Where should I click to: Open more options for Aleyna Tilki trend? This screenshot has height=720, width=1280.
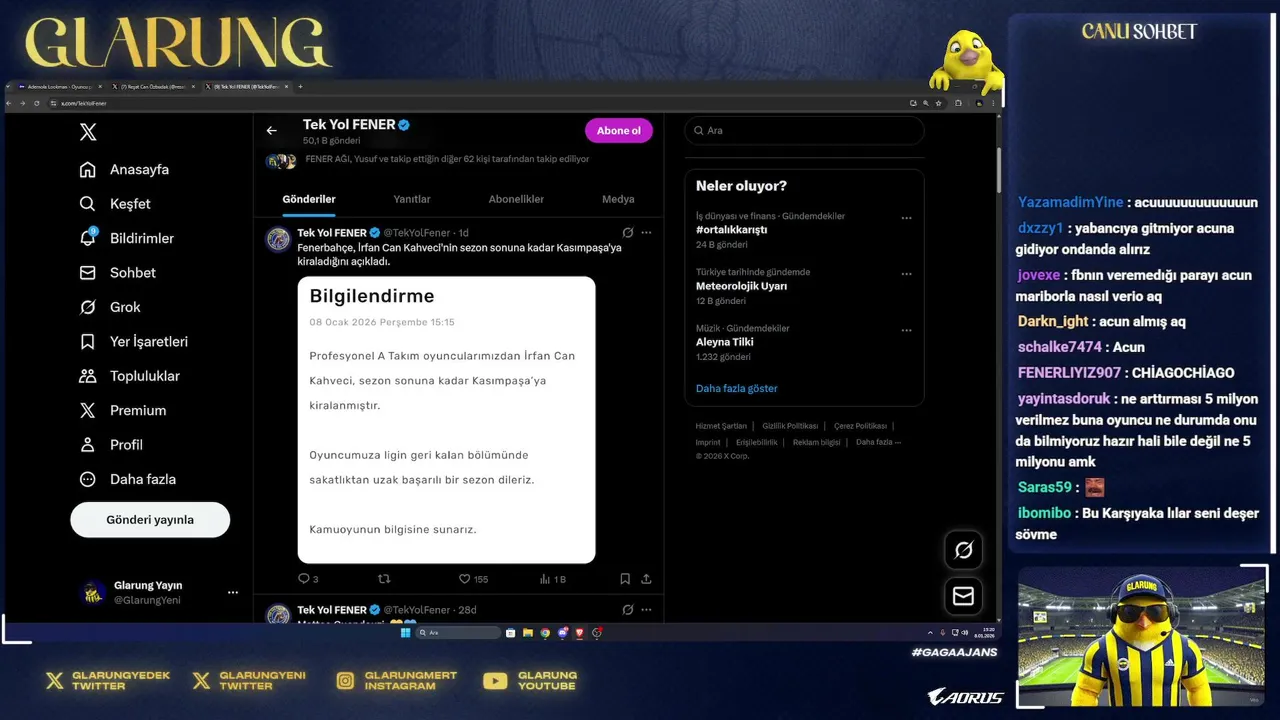pos(906,330)
